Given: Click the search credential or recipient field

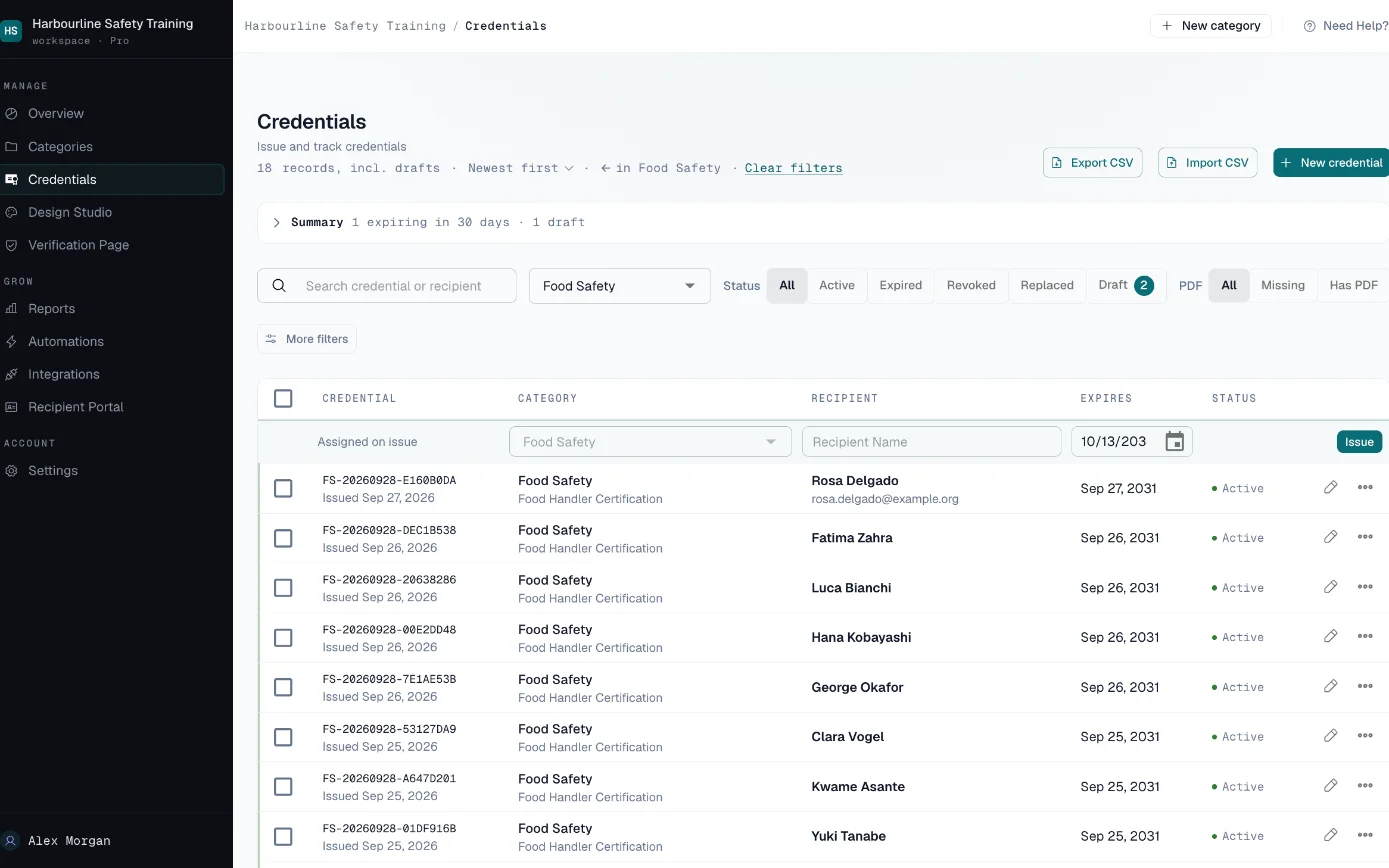Looking at the screenshot, I should coord(387,286).
